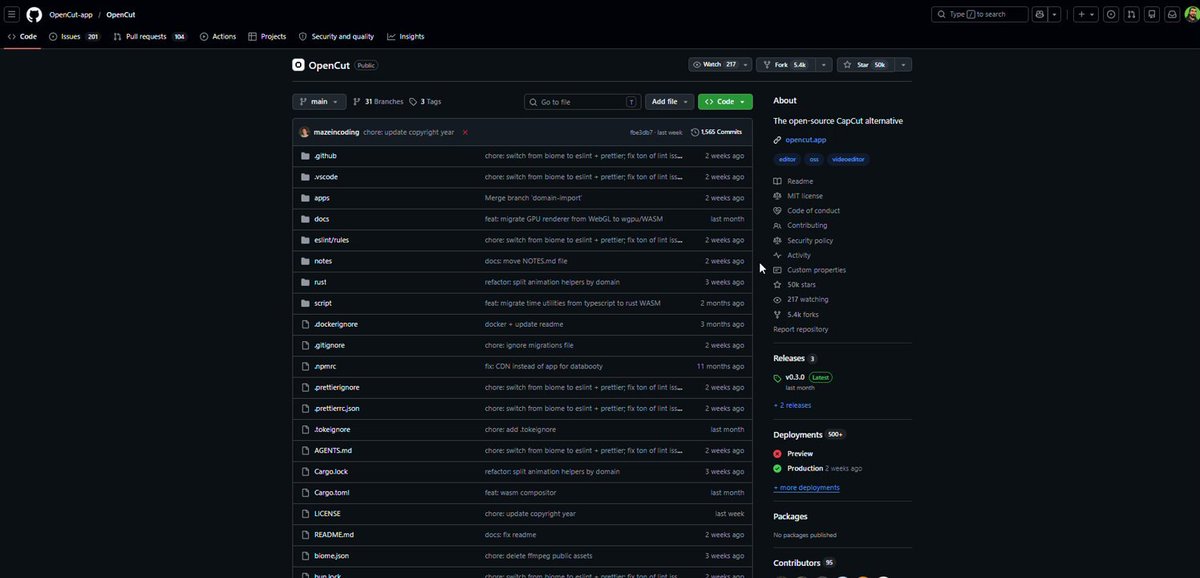
Task: Click the MIT license scales icon
Action: pyautogui.click(x=778, y=196)
